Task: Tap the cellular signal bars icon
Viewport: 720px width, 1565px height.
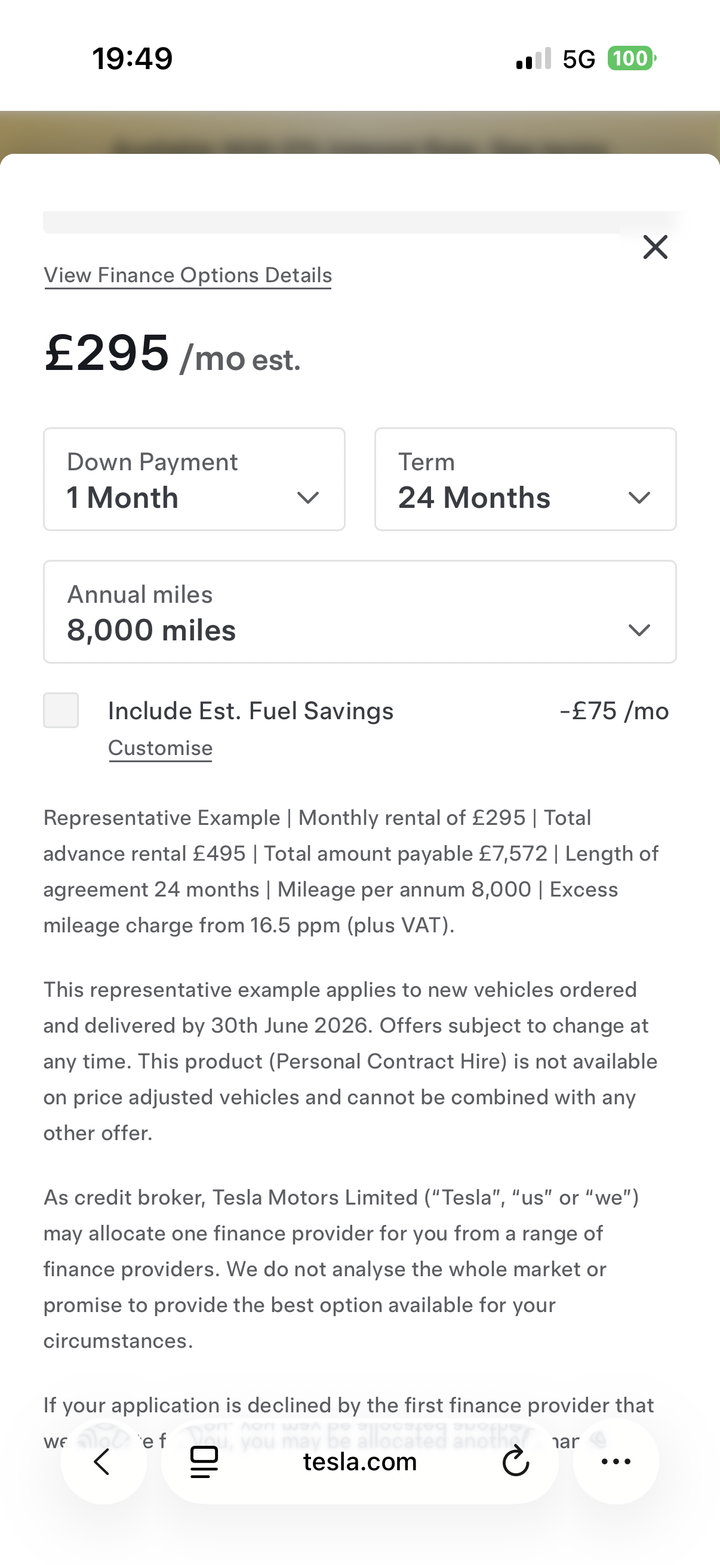Action: point(533,60)
